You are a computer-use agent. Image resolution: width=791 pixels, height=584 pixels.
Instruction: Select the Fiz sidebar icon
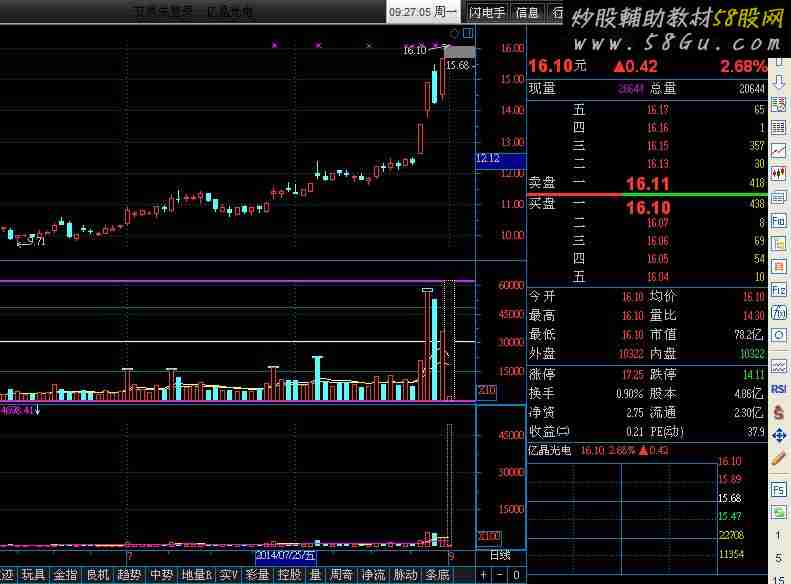point(779,291)
